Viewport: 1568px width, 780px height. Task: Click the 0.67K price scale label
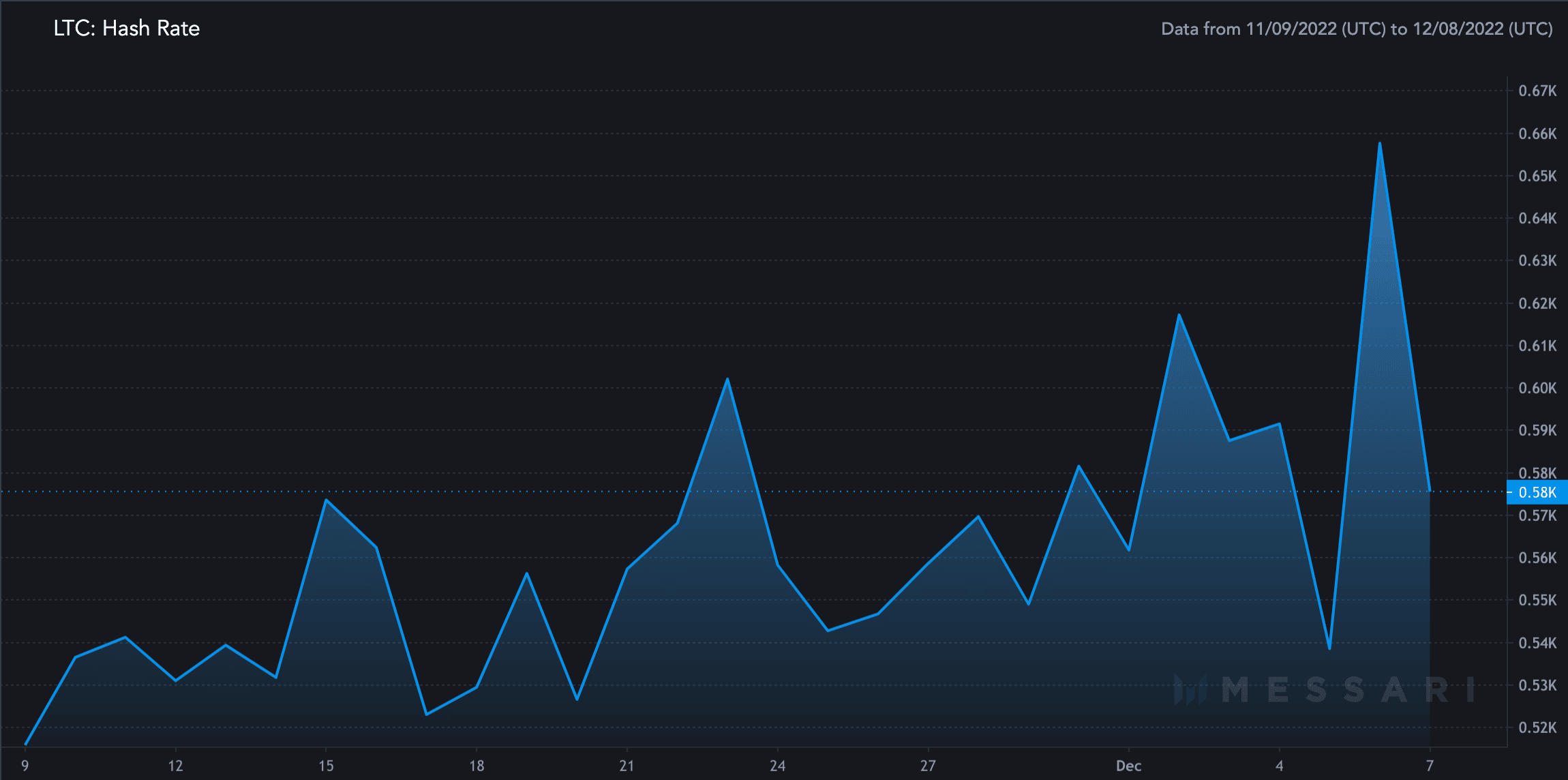(x=1537, y=91)
